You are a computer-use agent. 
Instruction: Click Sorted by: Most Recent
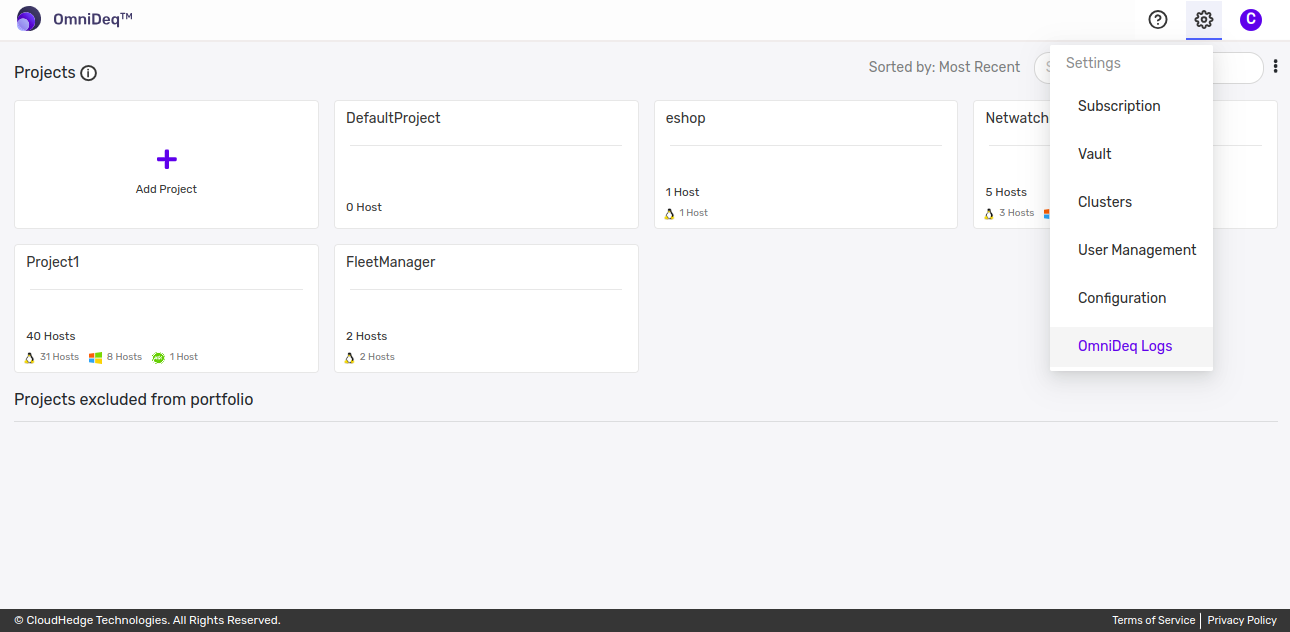[x=944, y=67]
